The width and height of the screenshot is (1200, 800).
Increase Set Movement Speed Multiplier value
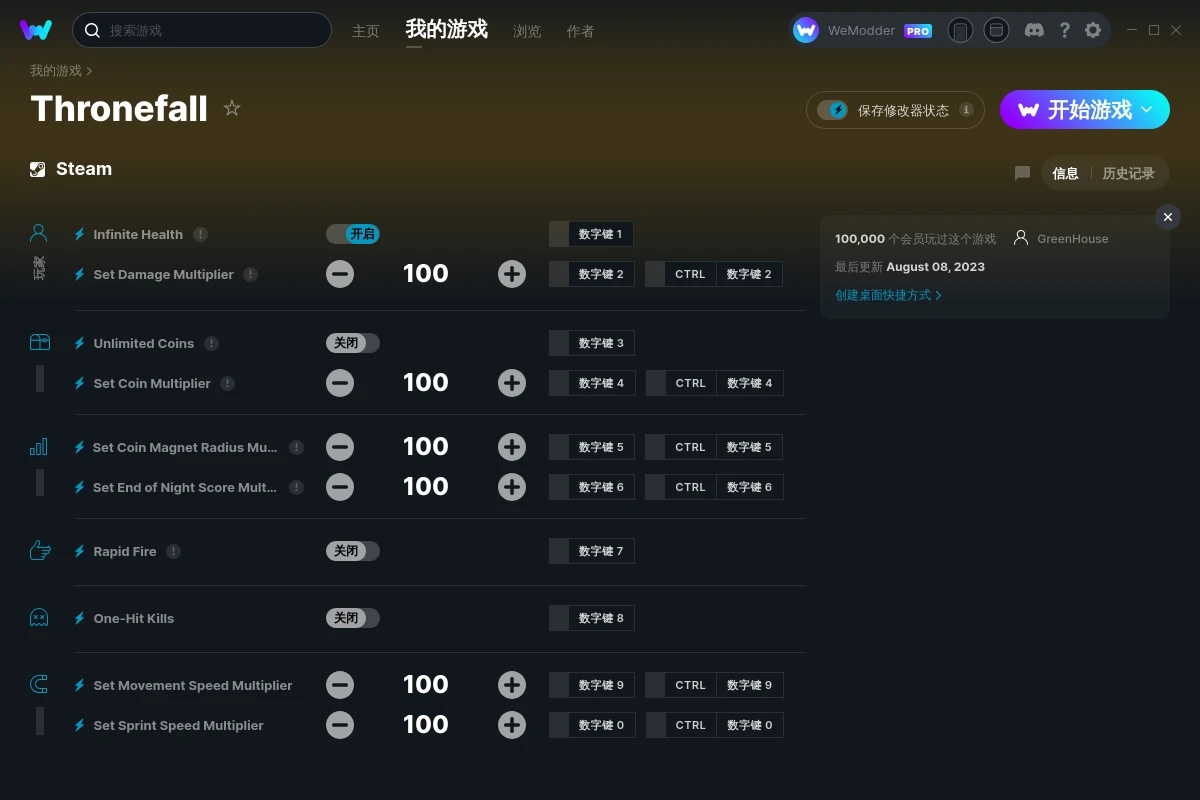click(x=512, y=685)
